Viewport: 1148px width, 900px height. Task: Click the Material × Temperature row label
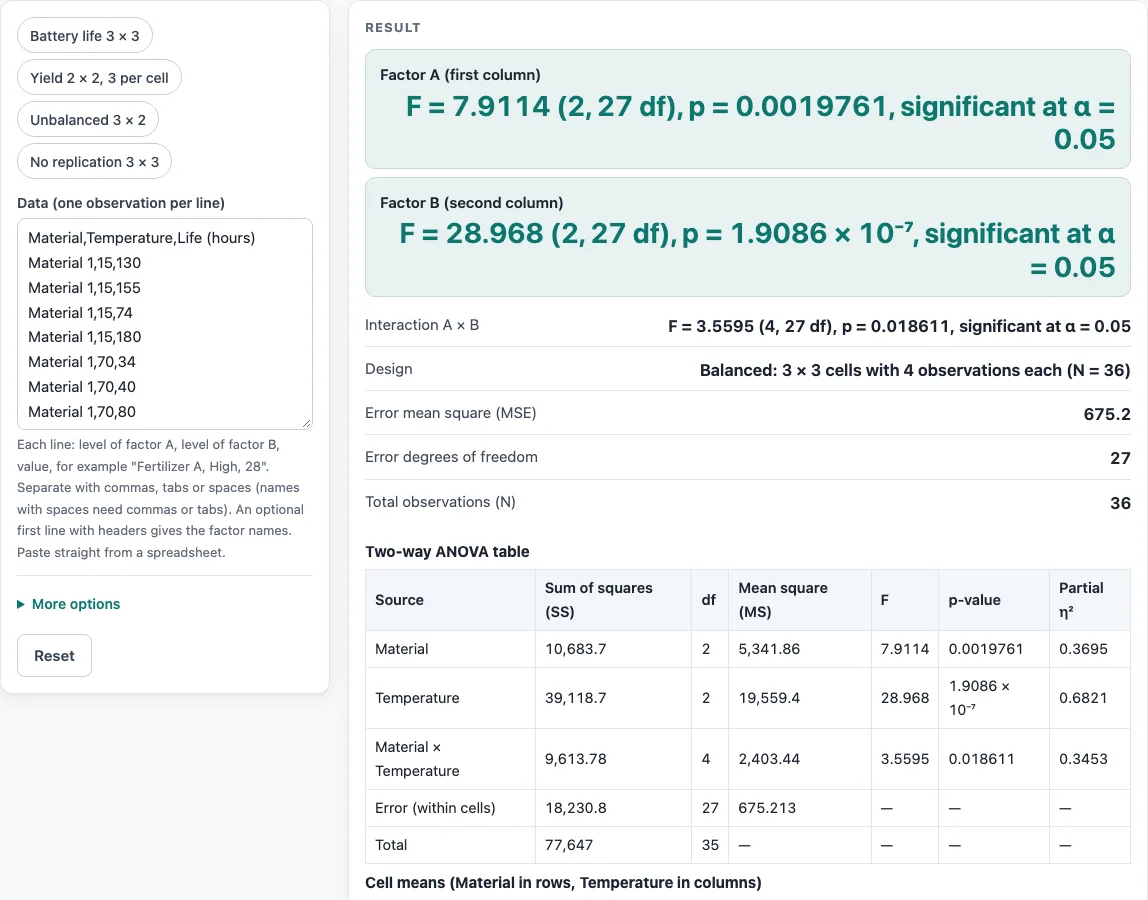[417, 759]
